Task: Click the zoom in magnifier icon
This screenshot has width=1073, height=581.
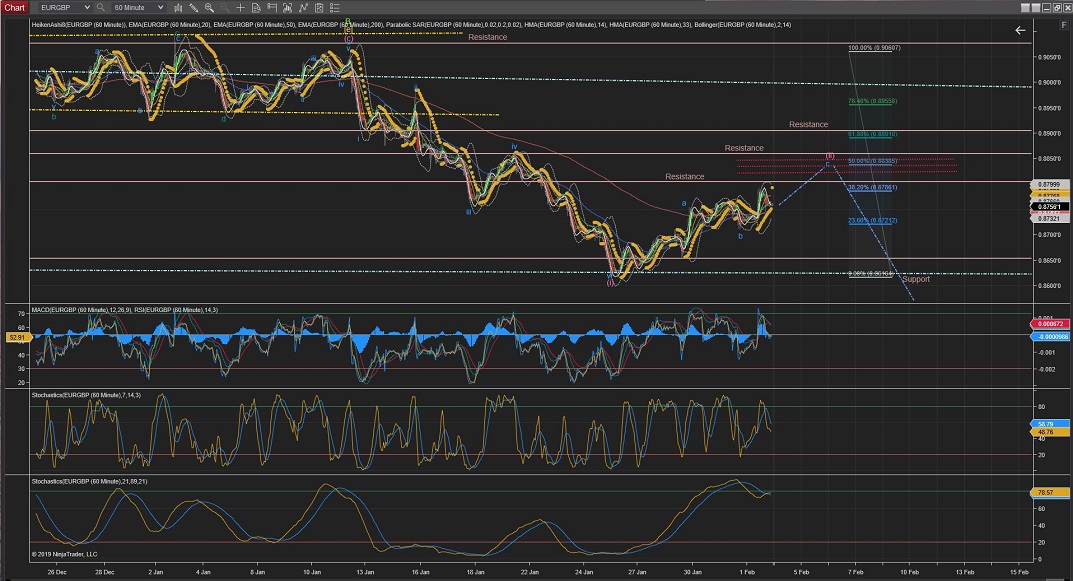Action: [x=209, y=7]
